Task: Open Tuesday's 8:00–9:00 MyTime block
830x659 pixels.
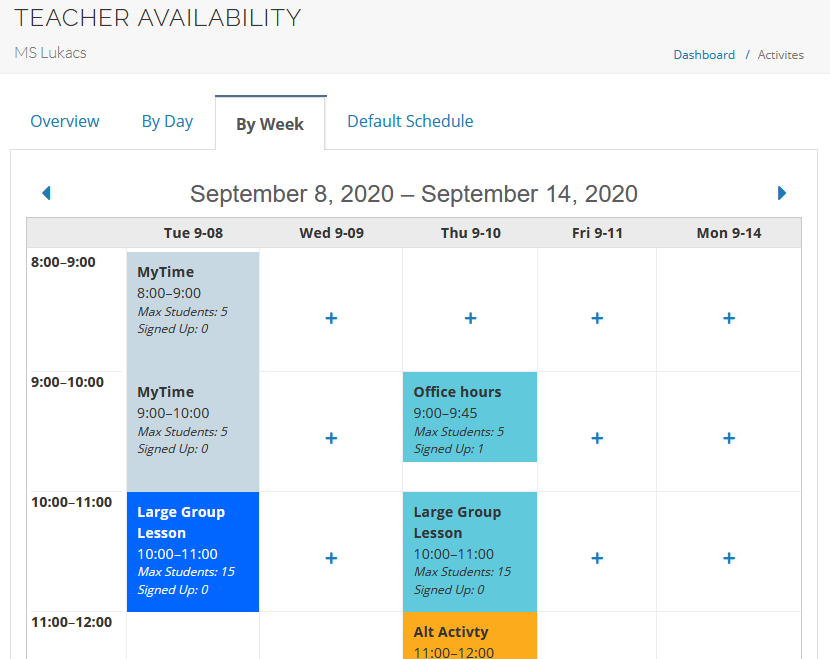Action: [193, 300]
